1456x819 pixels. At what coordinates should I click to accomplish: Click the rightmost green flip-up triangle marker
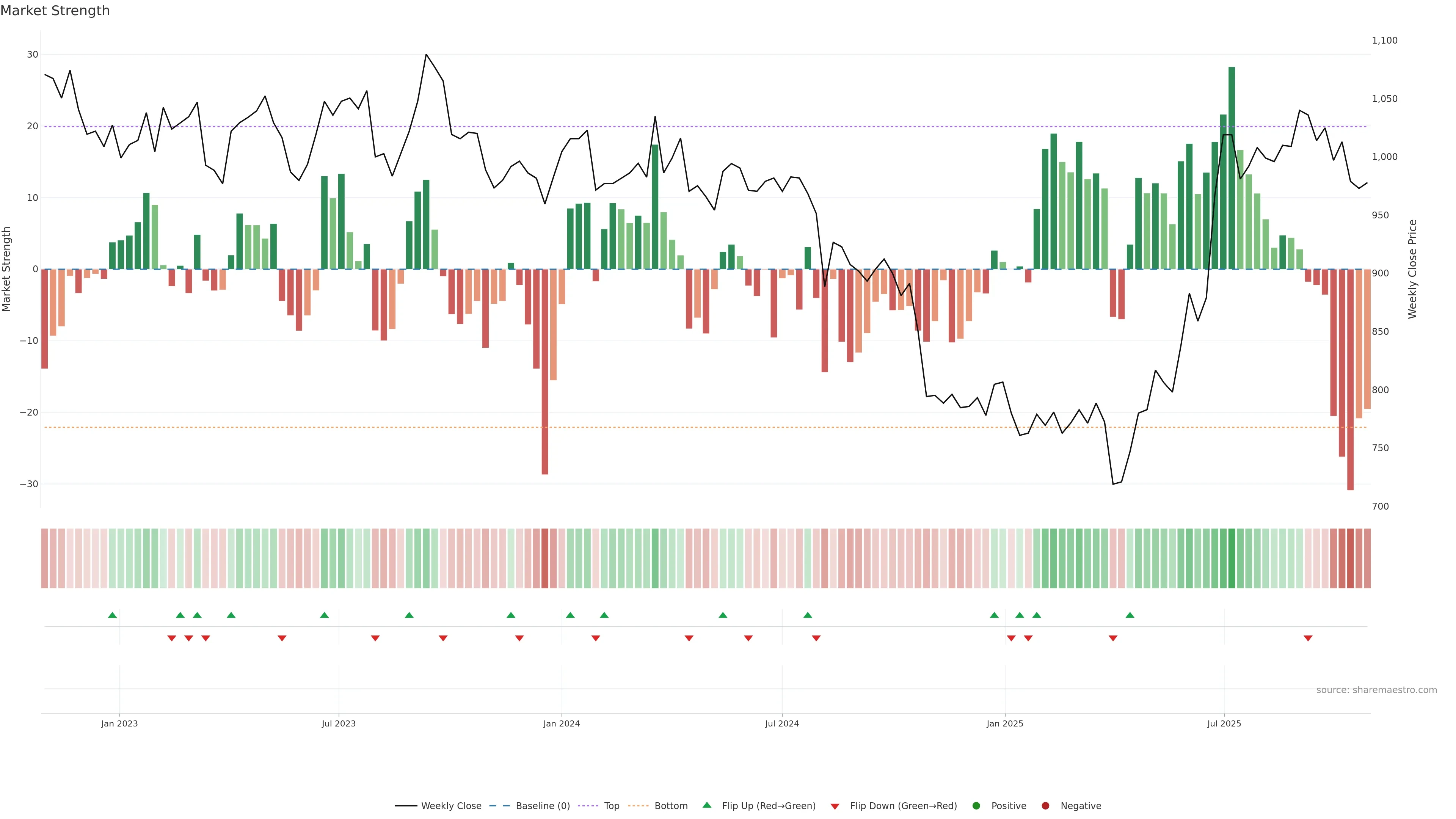coord(1130,615)
